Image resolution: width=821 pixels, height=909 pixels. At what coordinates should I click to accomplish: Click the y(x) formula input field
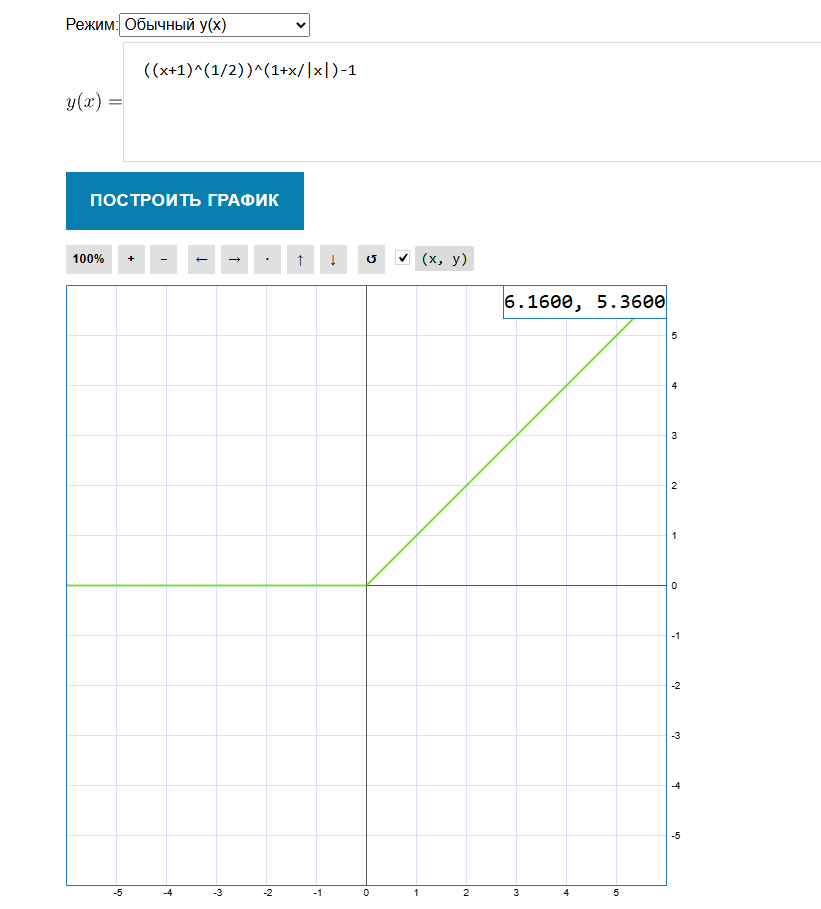471,102
